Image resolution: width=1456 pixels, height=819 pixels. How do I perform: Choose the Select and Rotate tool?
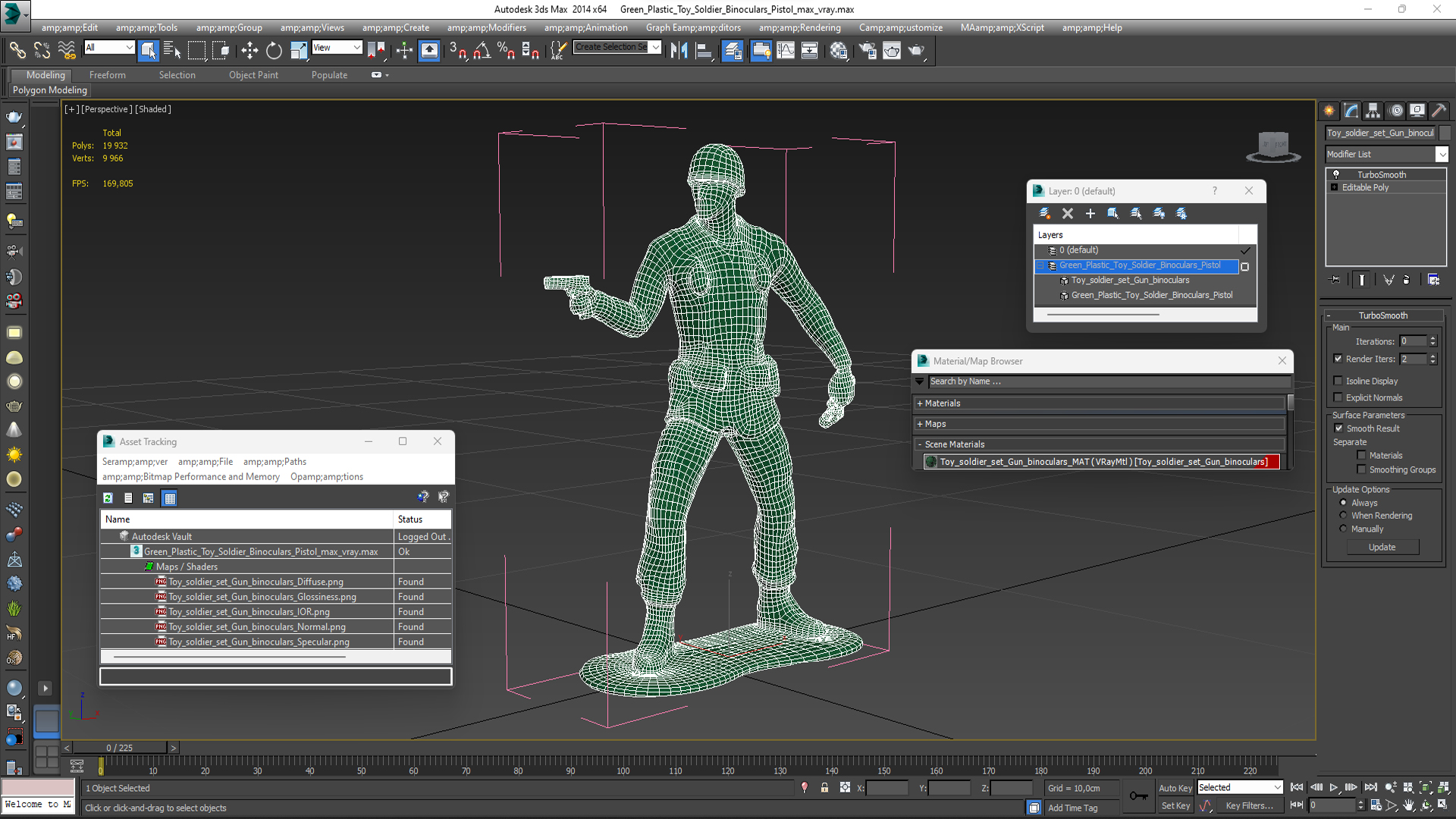[x=274, y=50]
